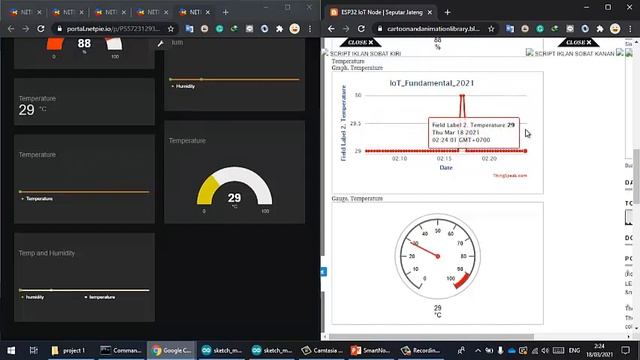
Task: Reload the portal.netpie.io page
Action: tap(41, 29)
